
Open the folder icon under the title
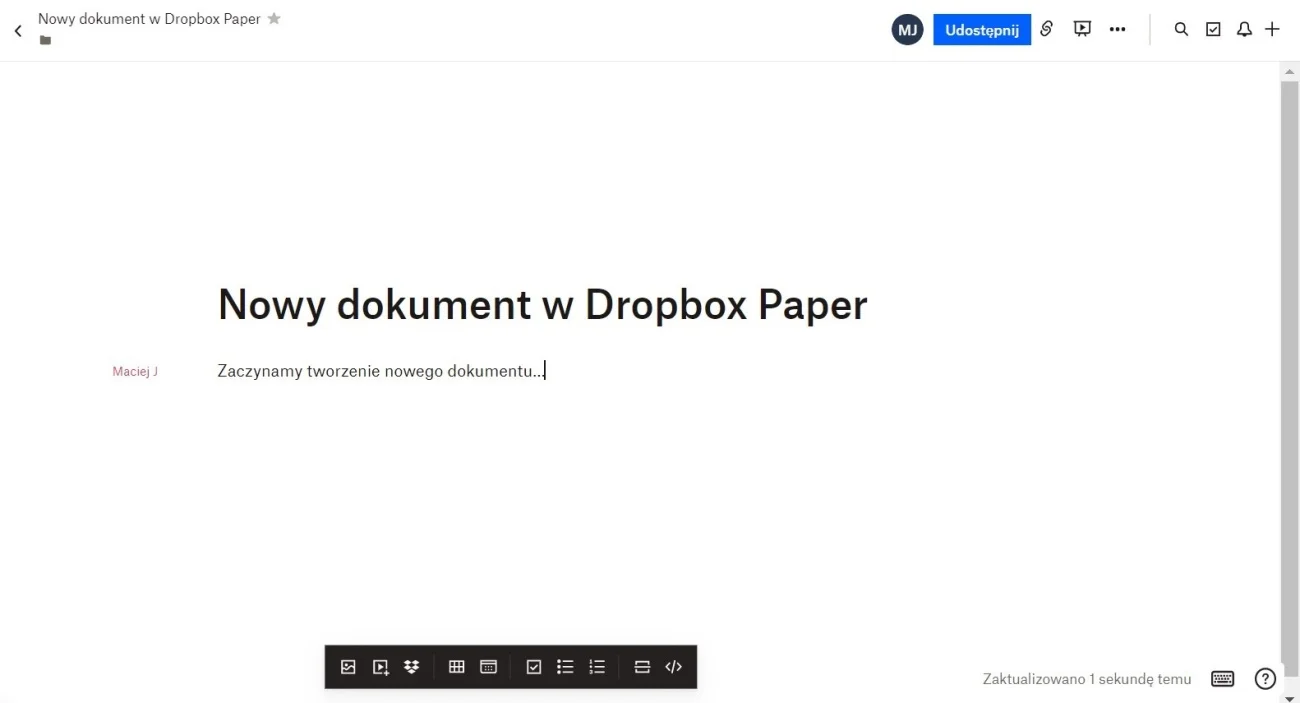point(45,40)
